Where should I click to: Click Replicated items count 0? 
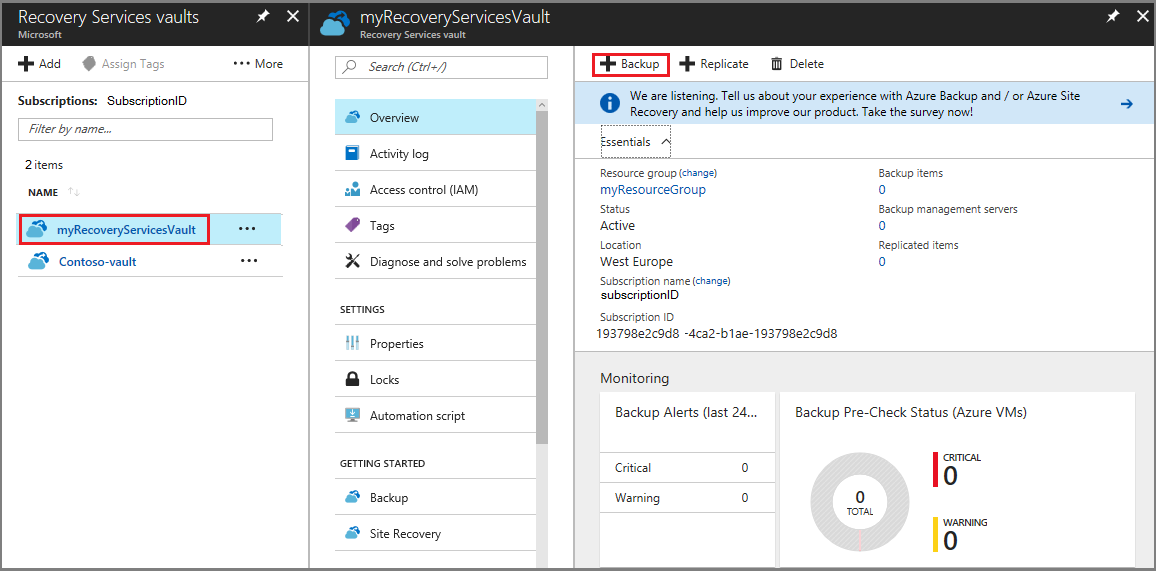click(882, 262)
